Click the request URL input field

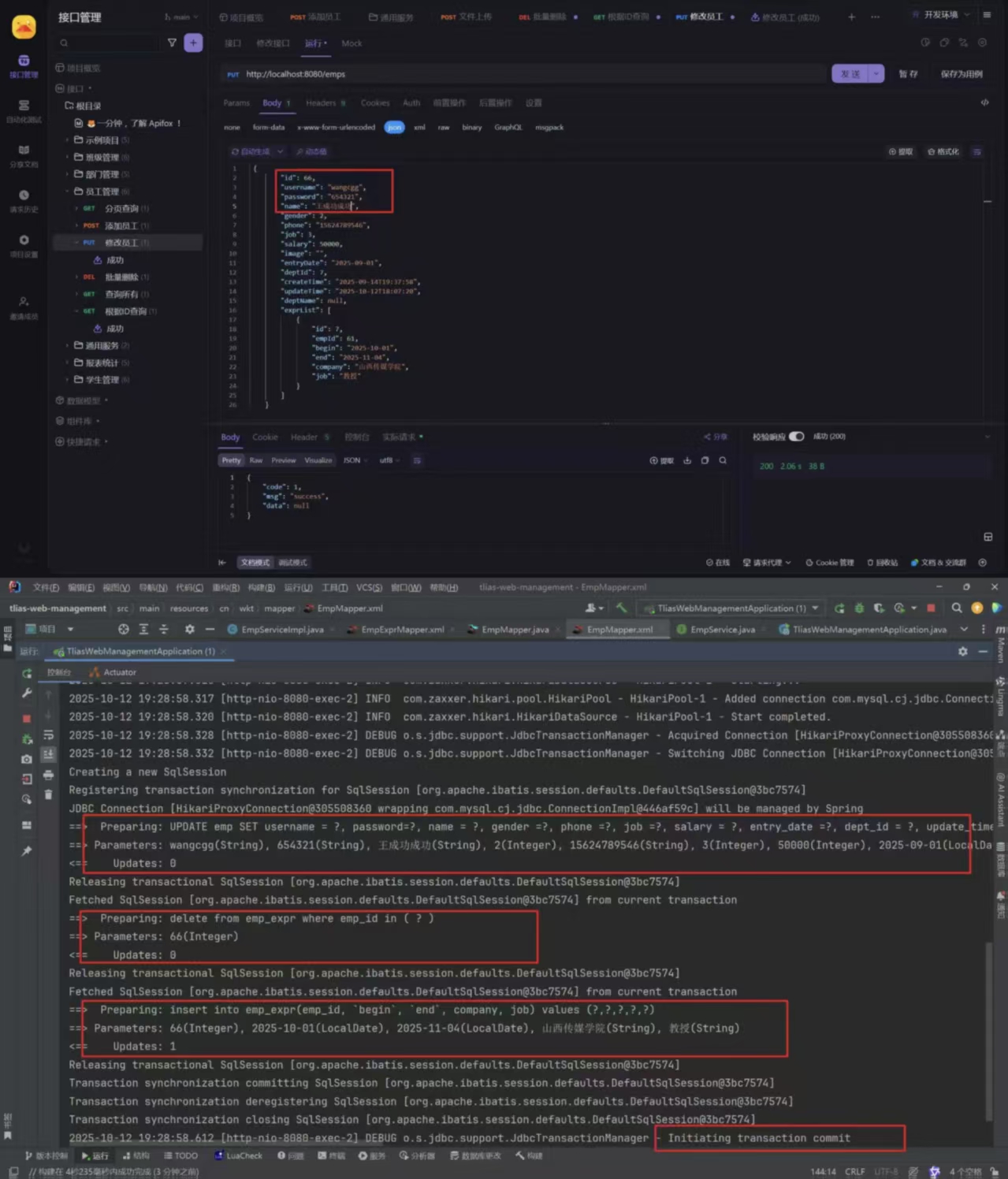pyautogui.click(x=528, y=74)
